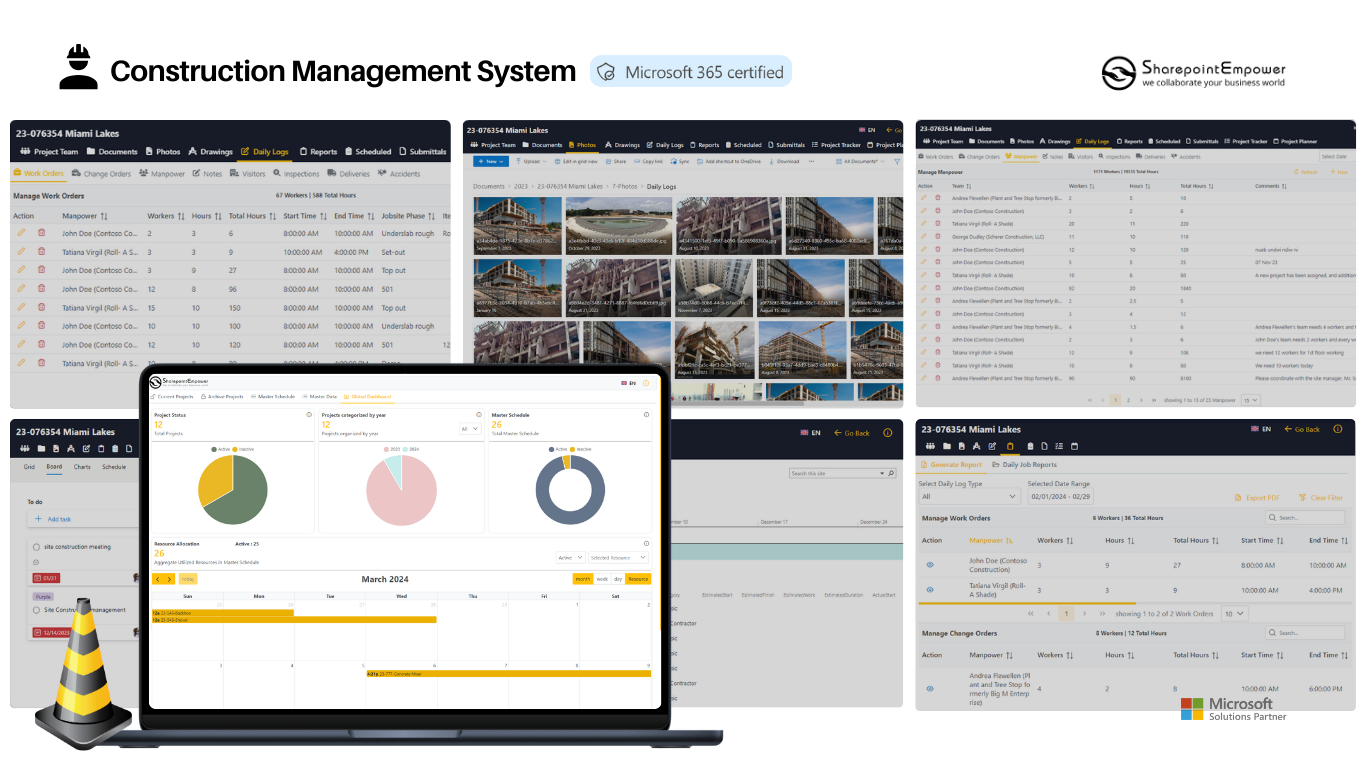View John Doe work order via eye icon
This screenshot has width=1366, height=768.
click(930, 565)
